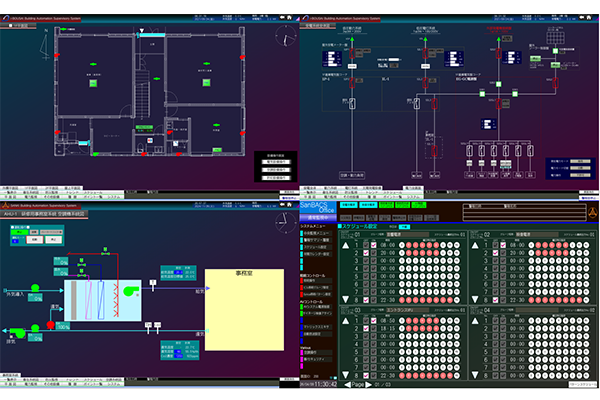Toggle the row 8 checkbox in schedule 02
Screen dimensions: 600x400
tap(494, 299)
